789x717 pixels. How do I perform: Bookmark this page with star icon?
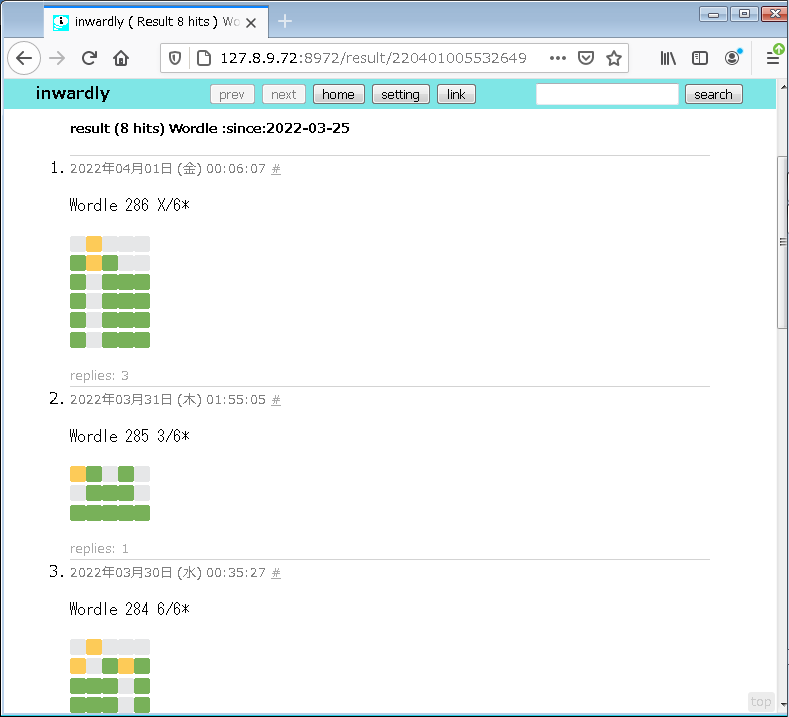pos(613,58)
